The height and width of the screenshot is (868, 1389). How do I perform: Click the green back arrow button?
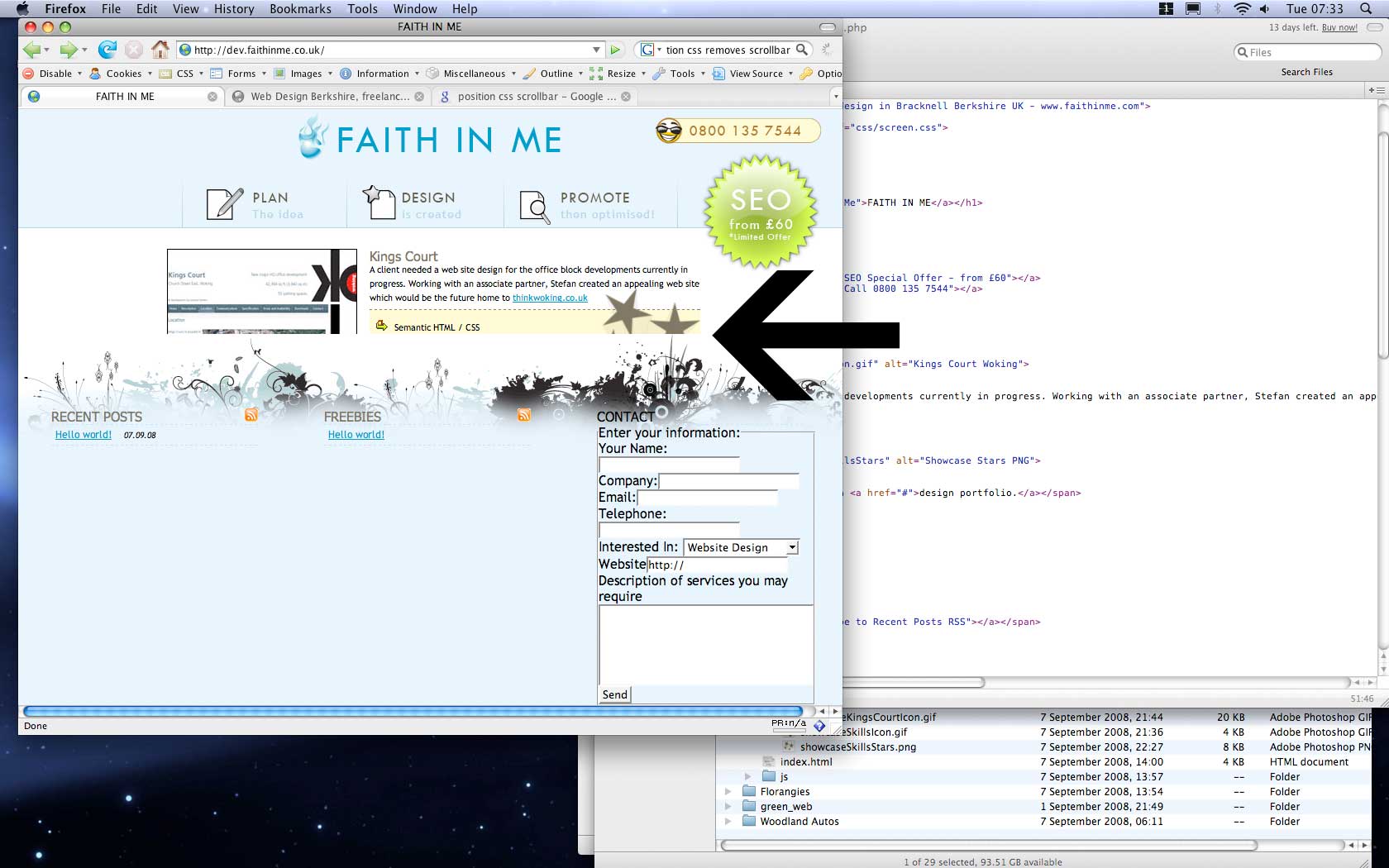pos(32,50)
